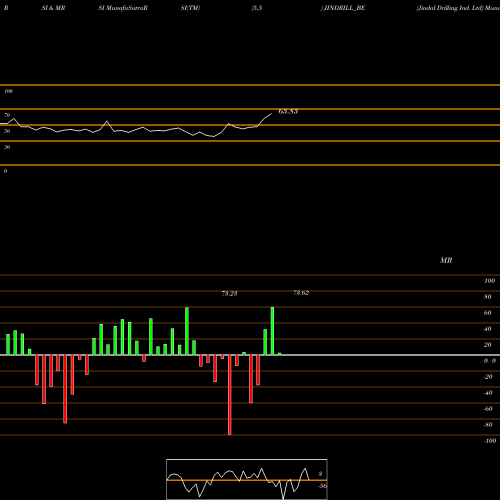This screenshot has width=500, height=500.
Task: Click the tallest red histogram bar
Action: tap(229, 395)
